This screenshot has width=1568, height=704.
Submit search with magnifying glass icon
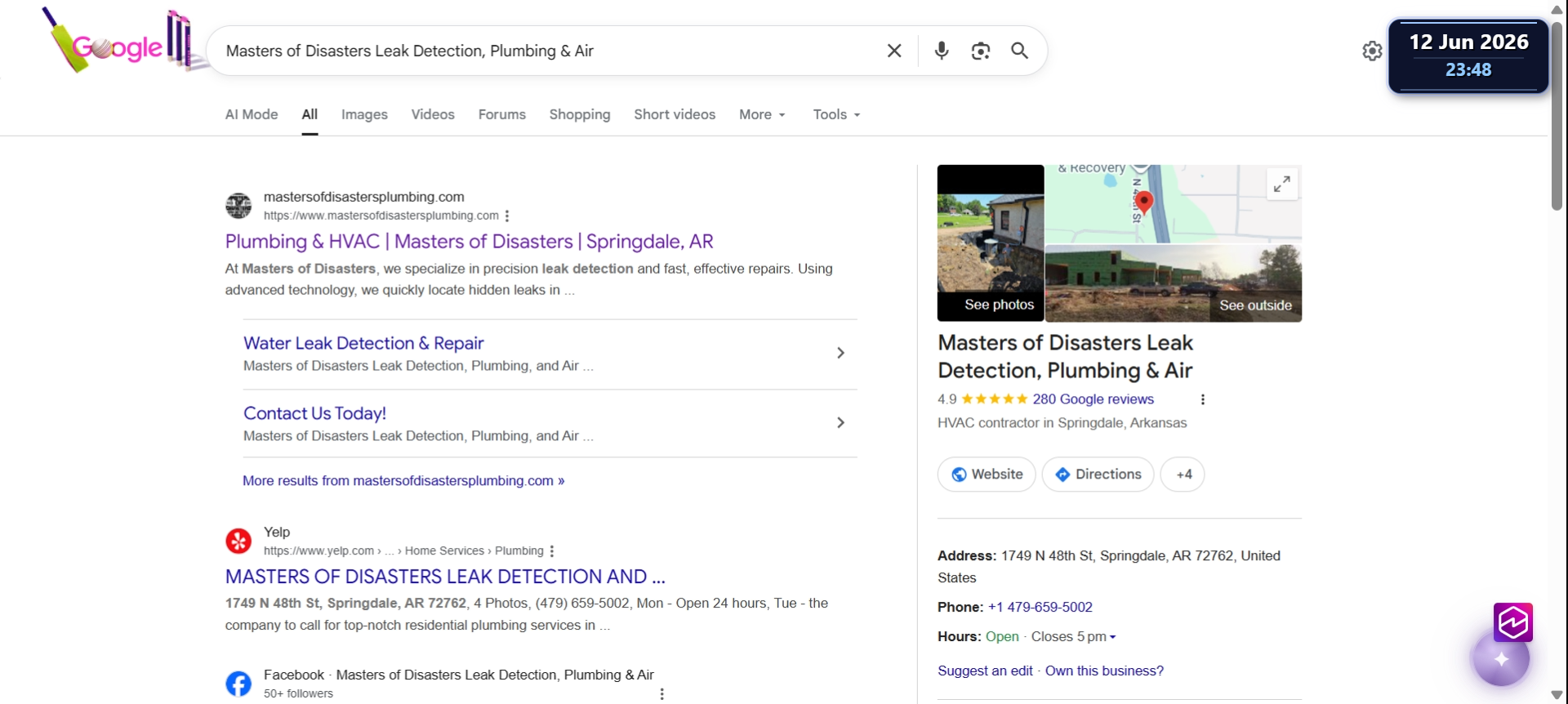tap(1019, 51)
